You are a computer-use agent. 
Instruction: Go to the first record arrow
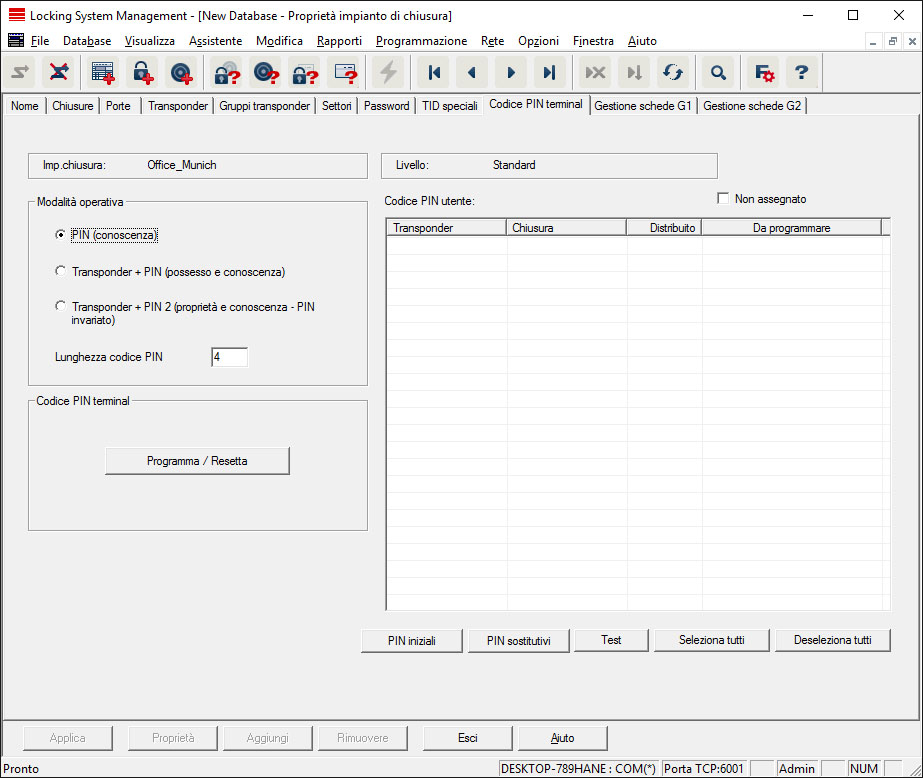click(x=434, y=72)
